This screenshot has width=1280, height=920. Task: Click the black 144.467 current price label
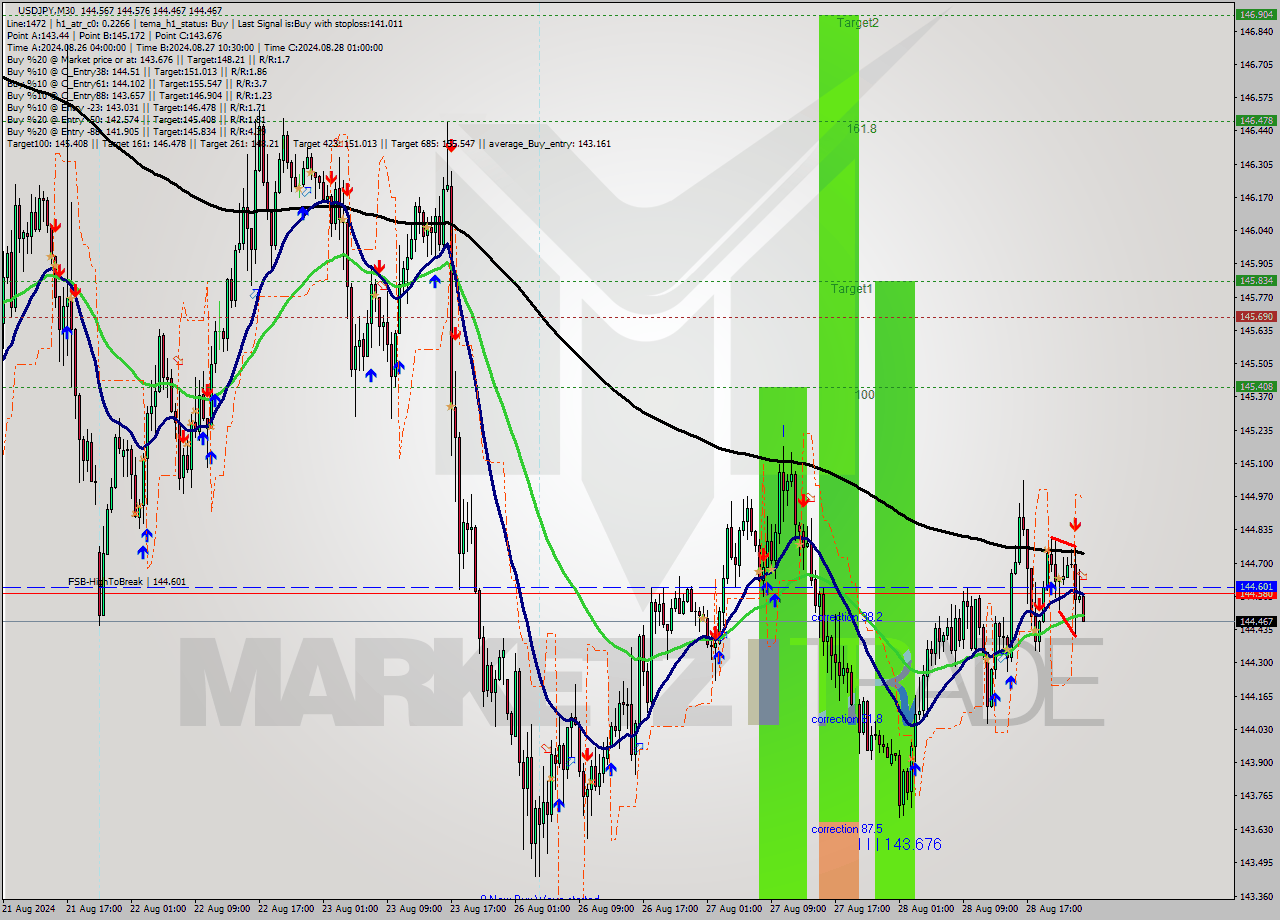pos(1256,621)
